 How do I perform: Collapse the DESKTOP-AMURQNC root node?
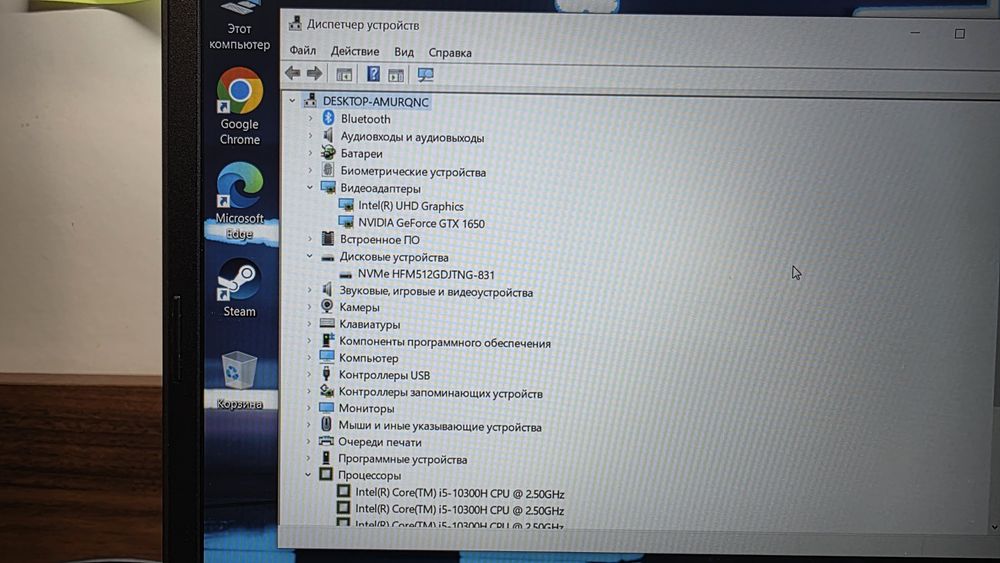pyautogui.click(x=292, y=100)
